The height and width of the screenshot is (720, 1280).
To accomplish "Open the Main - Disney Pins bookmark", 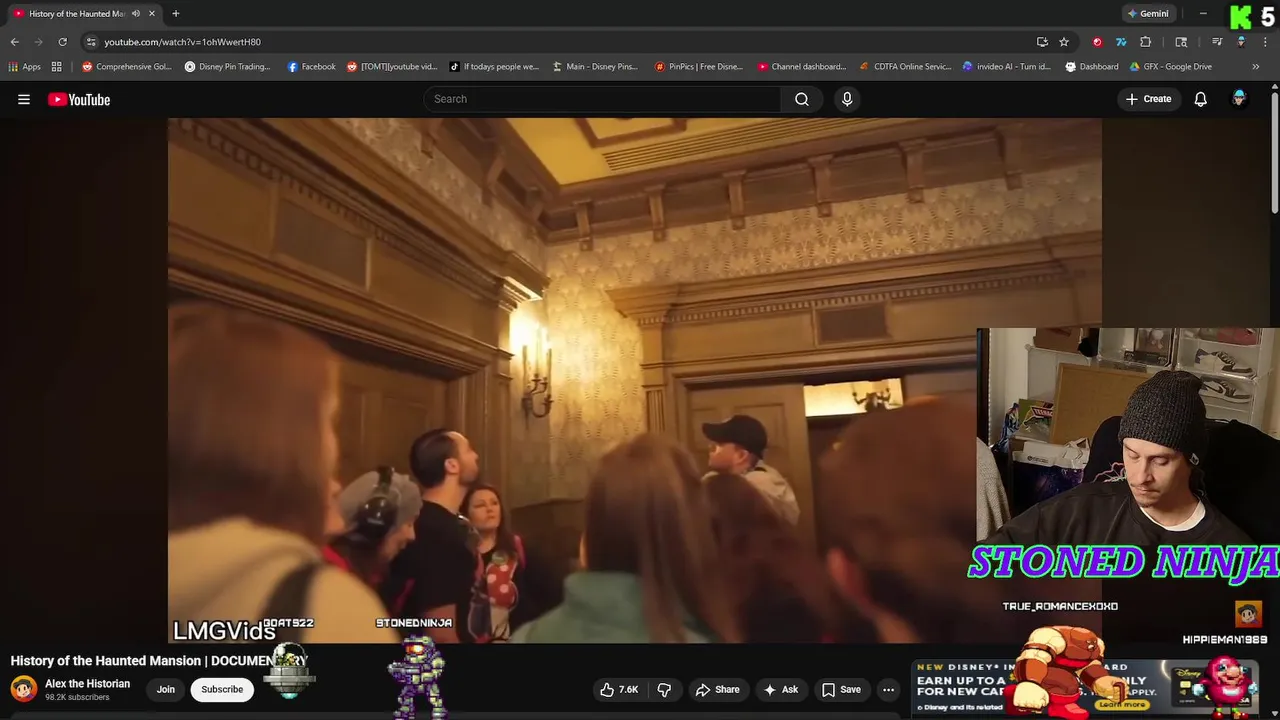I will (x=595, y=67).
